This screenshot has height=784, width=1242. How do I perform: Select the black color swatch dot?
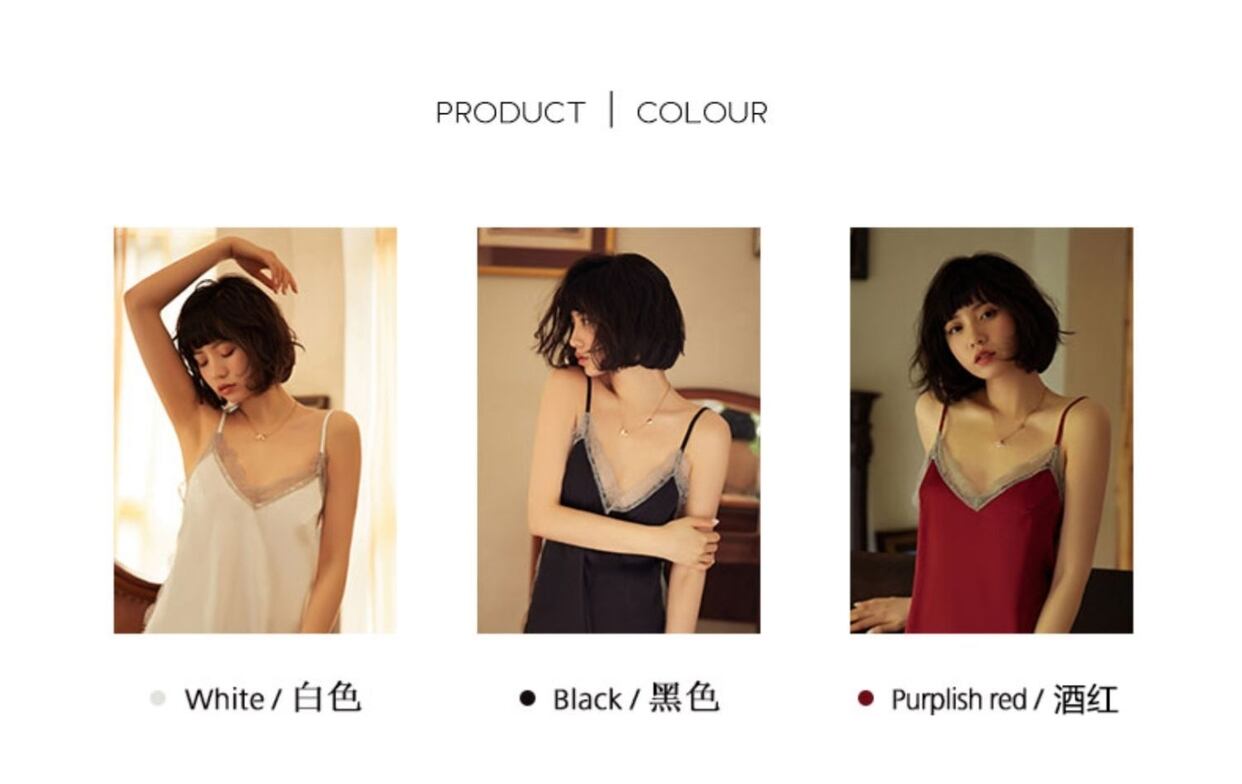[x=527, y=698]
